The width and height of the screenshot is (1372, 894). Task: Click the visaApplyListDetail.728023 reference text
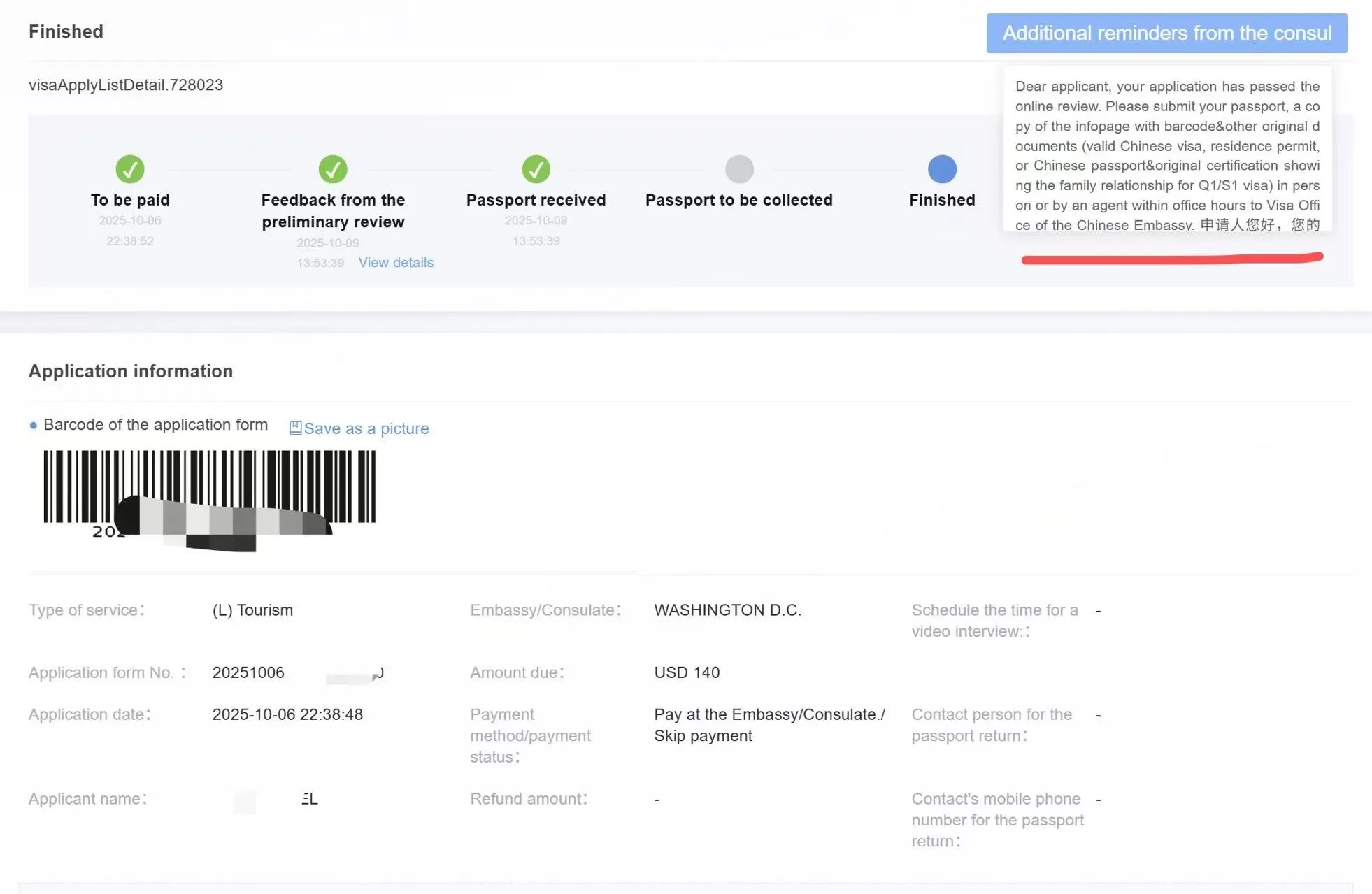click(x=125, y=85)
